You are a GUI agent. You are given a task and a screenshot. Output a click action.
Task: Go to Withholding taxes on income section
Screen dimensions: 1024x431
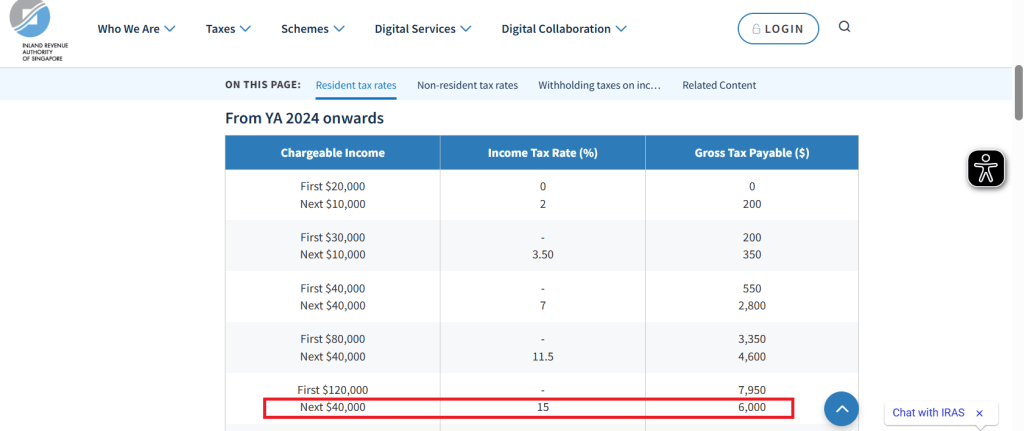pyautogui.click(x=599, y=85)
